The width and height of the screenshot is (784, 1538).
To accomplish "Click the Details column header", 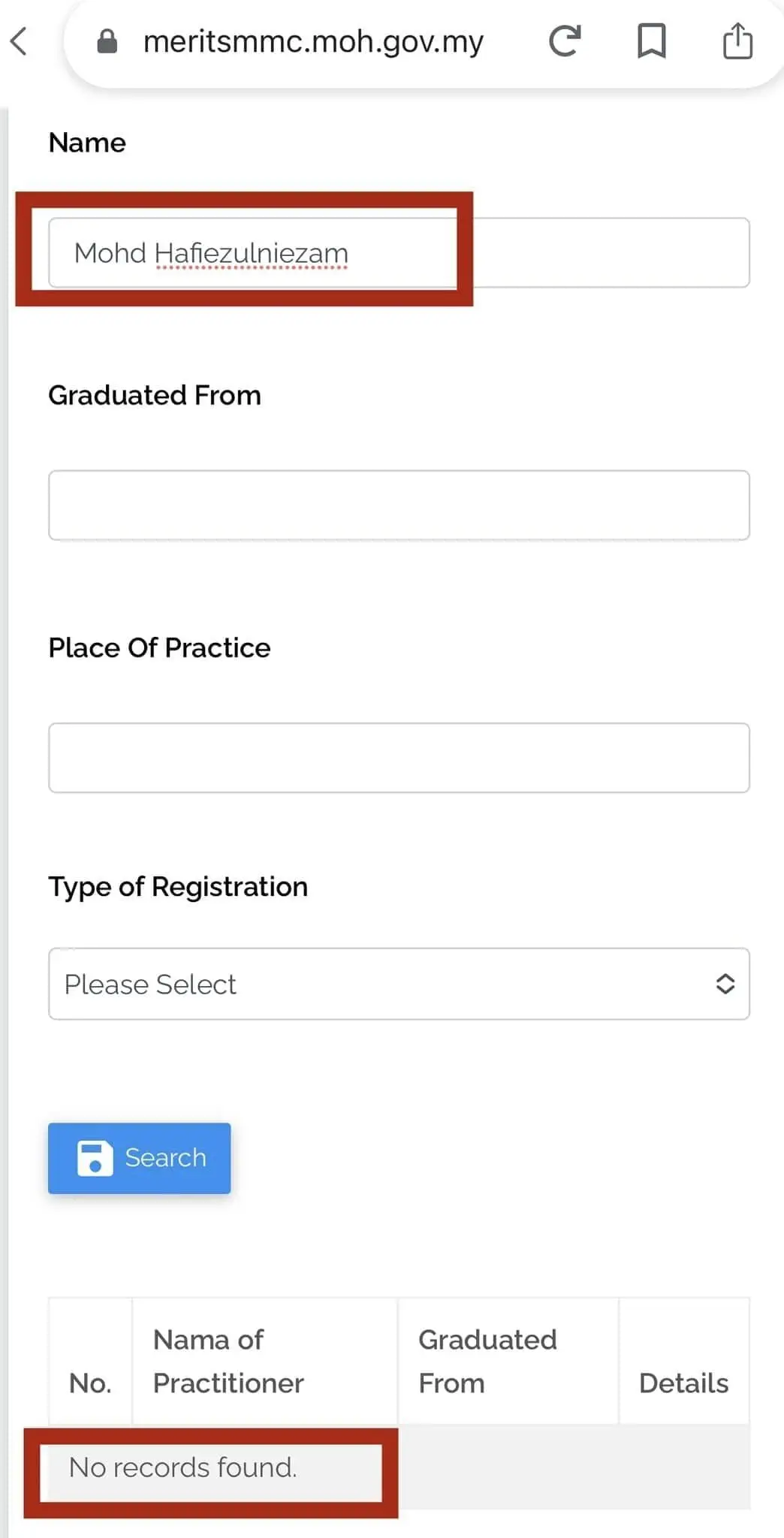I will pos(683,1383).
